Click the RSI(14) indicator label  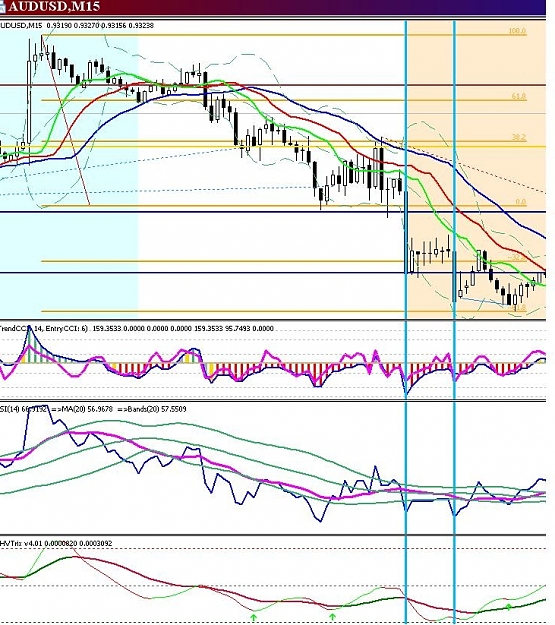(x=9, y=409)
